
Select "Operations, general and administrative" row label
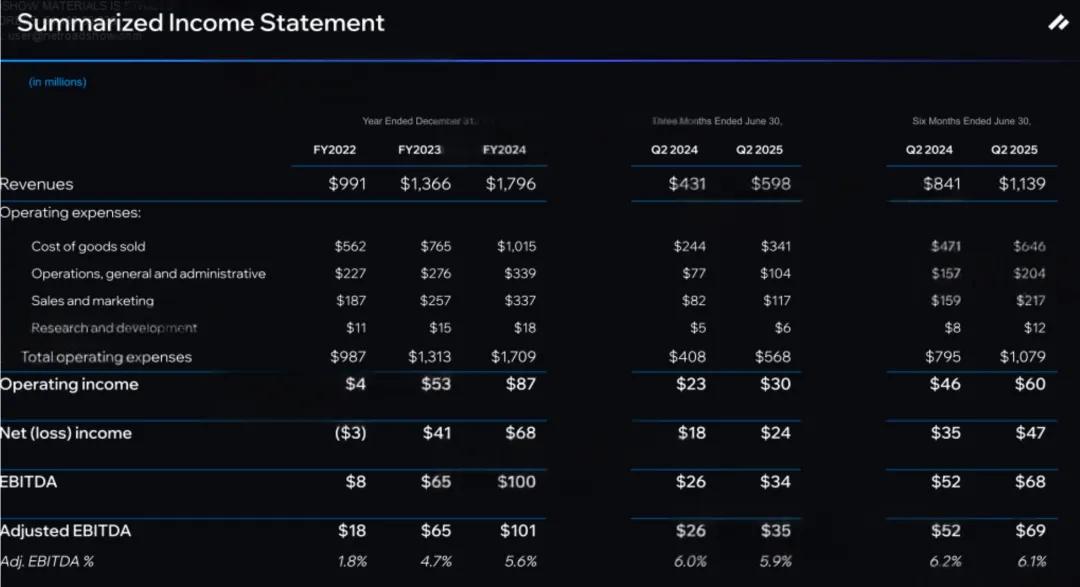pos(148,274)
